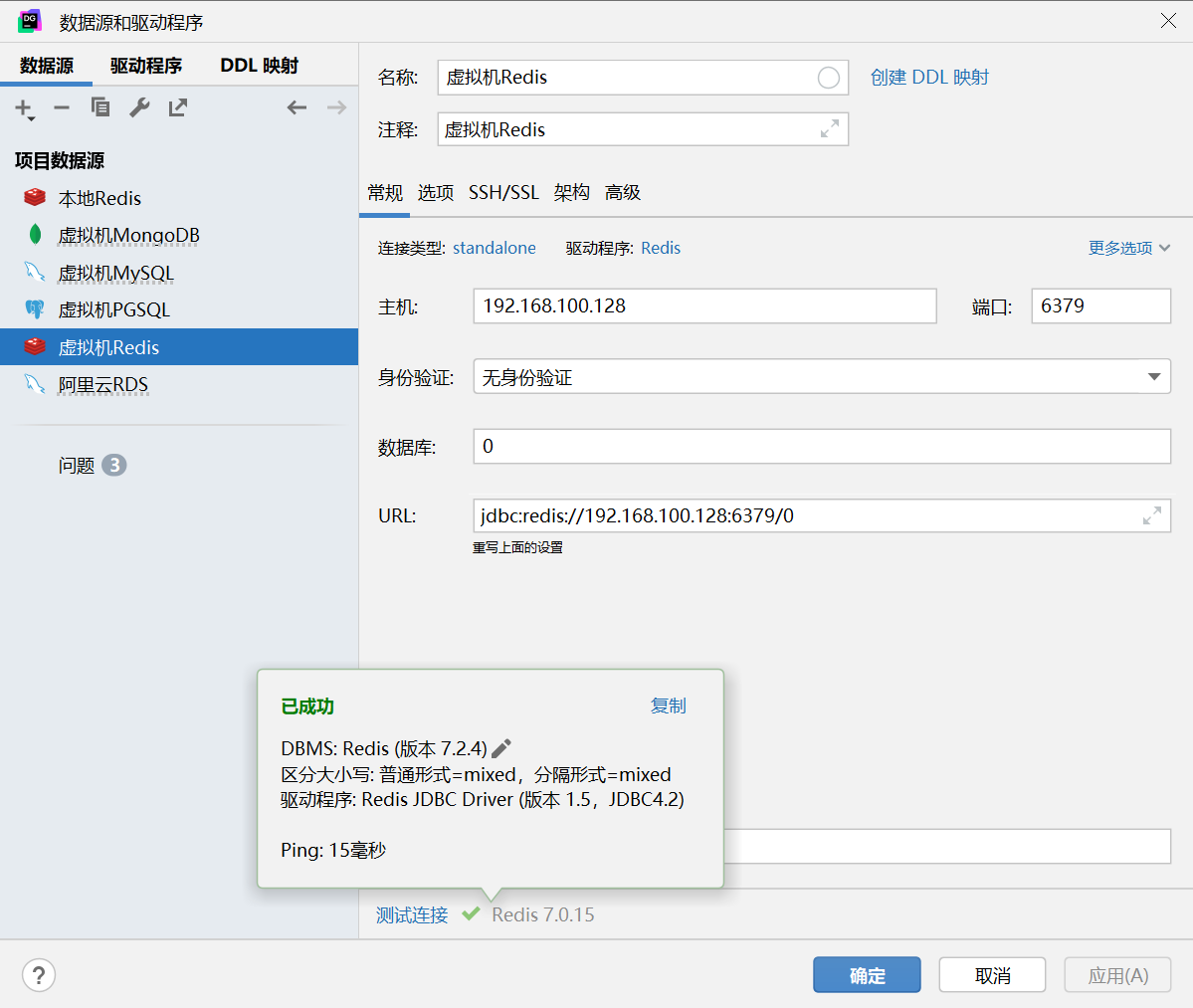Click the 确定 OK button
Viewport: 1193px width, 1008px height.
point(867,975)
